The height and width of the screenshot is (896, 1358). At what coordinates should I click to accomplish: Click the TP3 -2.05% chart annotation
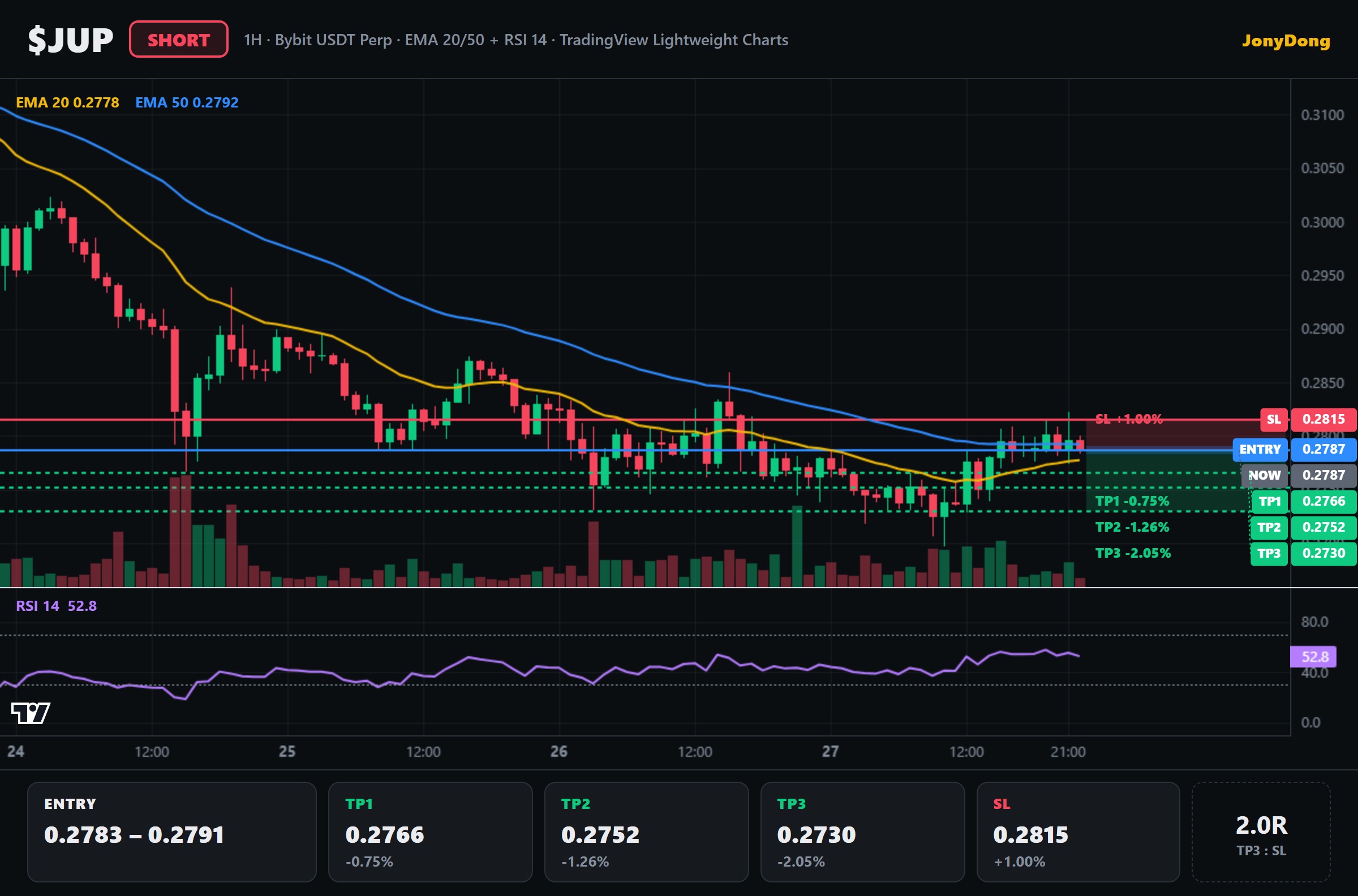click(1133, 553)
